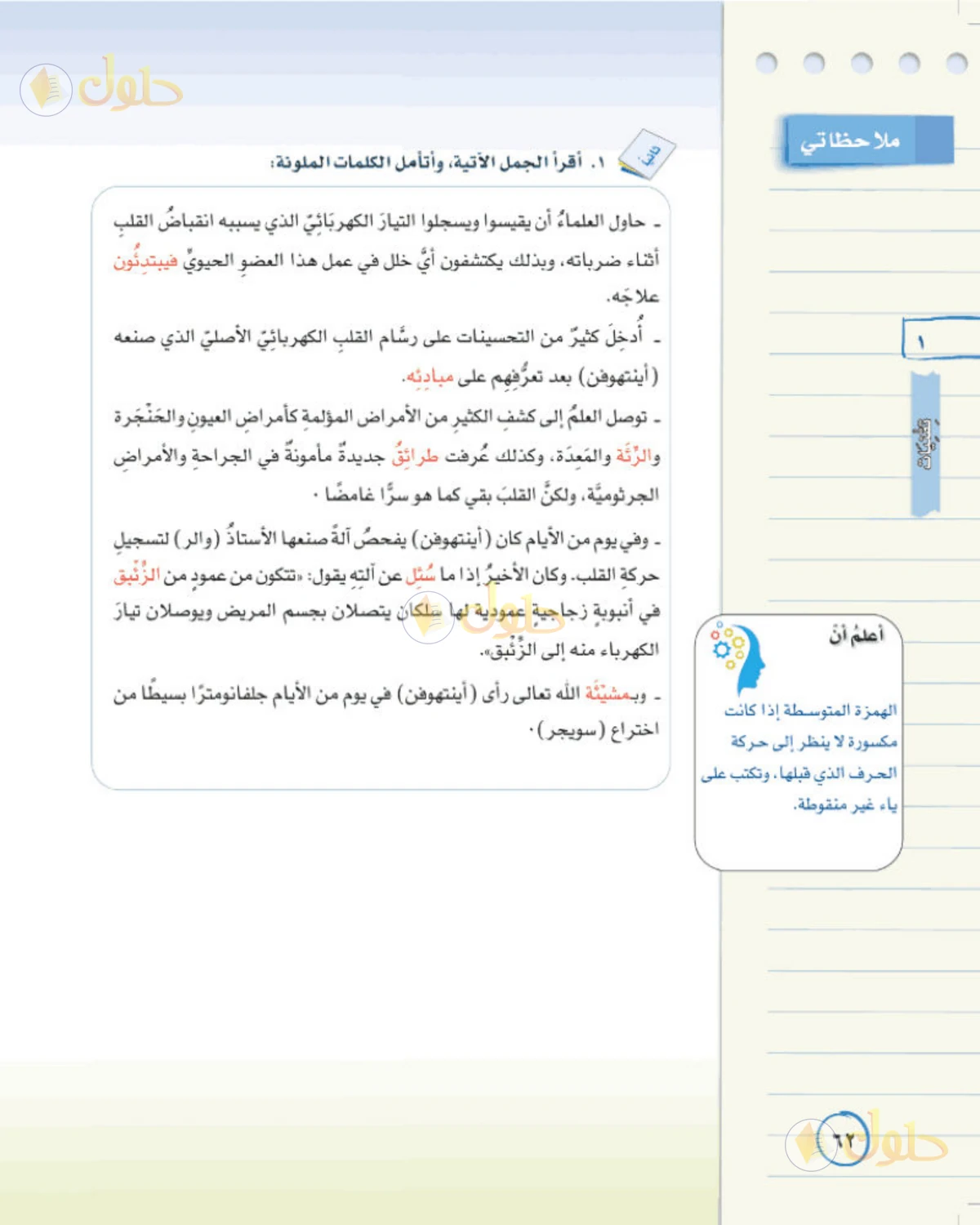This screenshot has height=1225, width=980.
Task: Click the boxed number ١ in the margin
Action: point(940,339)
